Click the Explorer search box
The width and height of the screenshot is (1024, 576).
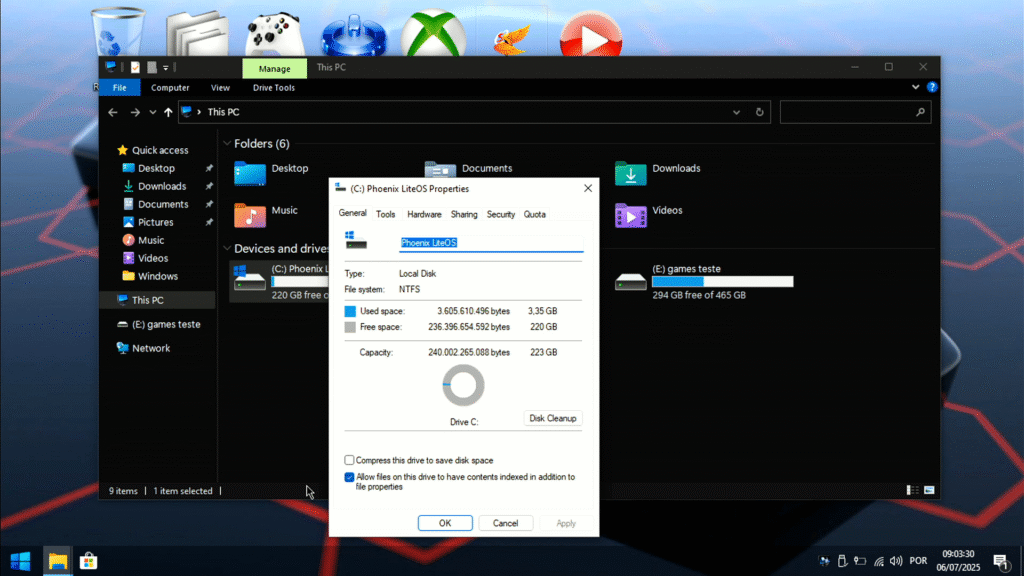coord(855,112)
